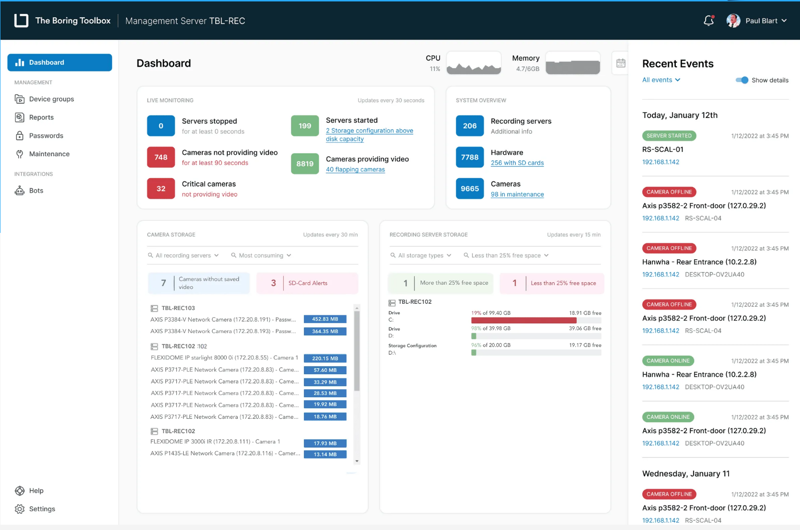The width and height of the screenshot is (800, 530).
Task: Open the All storage types dropdown
Action: (x=421, y=256)
